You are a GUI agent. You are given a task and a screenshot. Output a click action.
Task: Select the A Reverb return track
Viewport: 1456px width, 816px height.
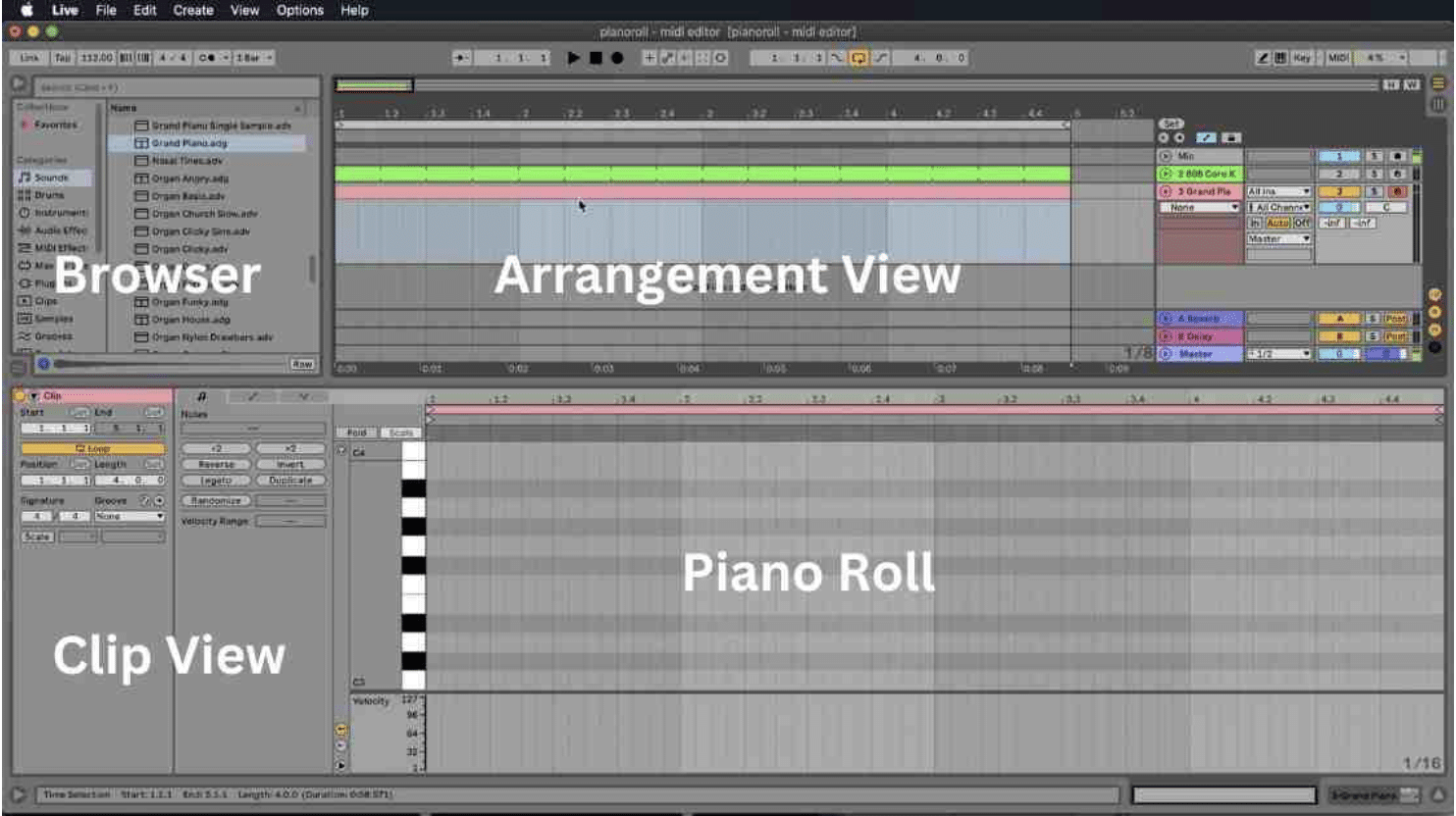(x=1198, y=319)
